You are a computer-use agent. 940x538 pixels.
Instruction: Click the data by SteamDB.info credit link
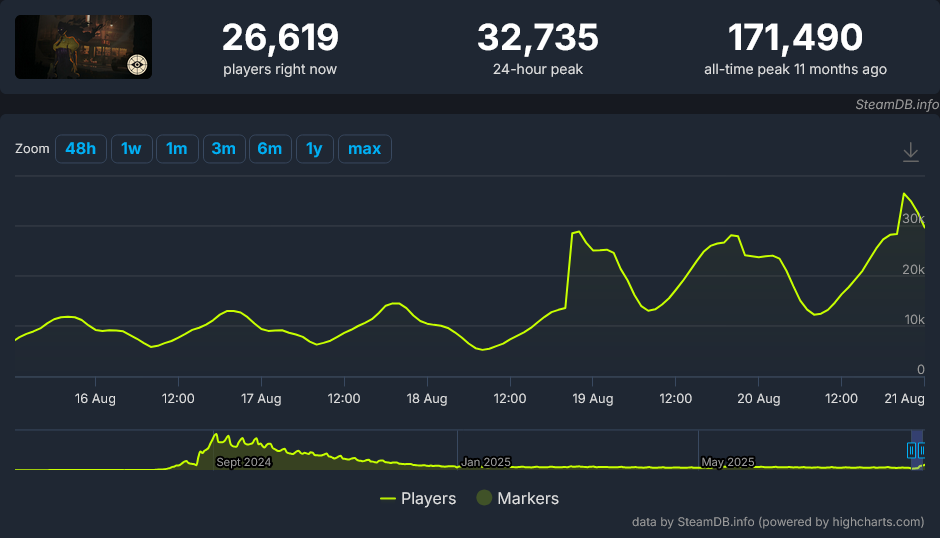[x=778, y=522]
